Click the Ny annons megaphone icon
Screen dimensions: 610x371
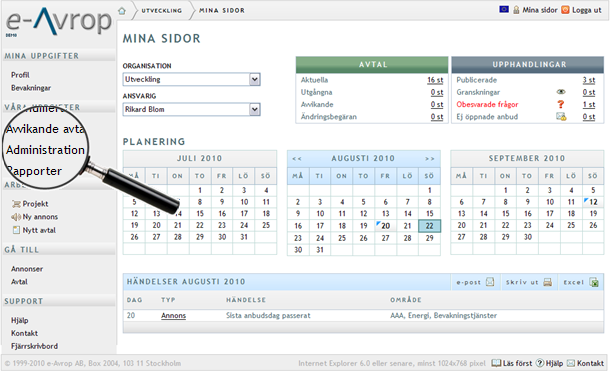tap(16, 217)
